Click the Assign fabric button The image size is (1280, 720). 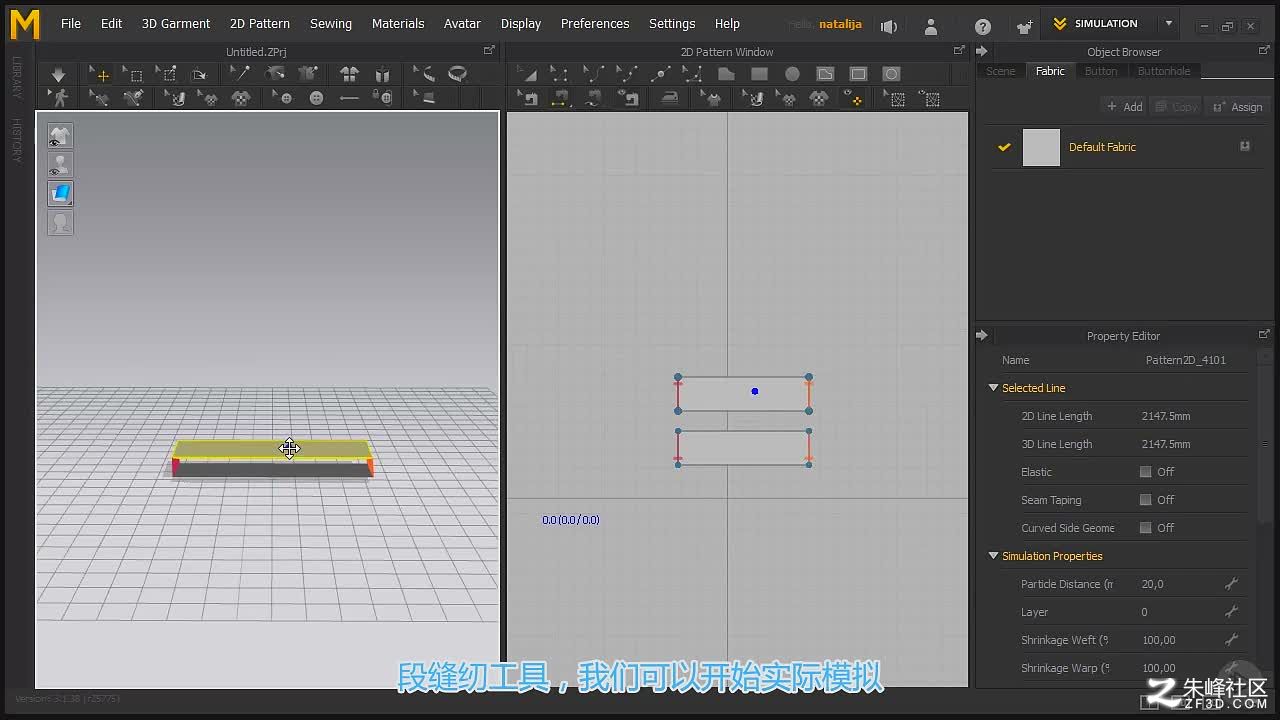(x=1237, y=107)
